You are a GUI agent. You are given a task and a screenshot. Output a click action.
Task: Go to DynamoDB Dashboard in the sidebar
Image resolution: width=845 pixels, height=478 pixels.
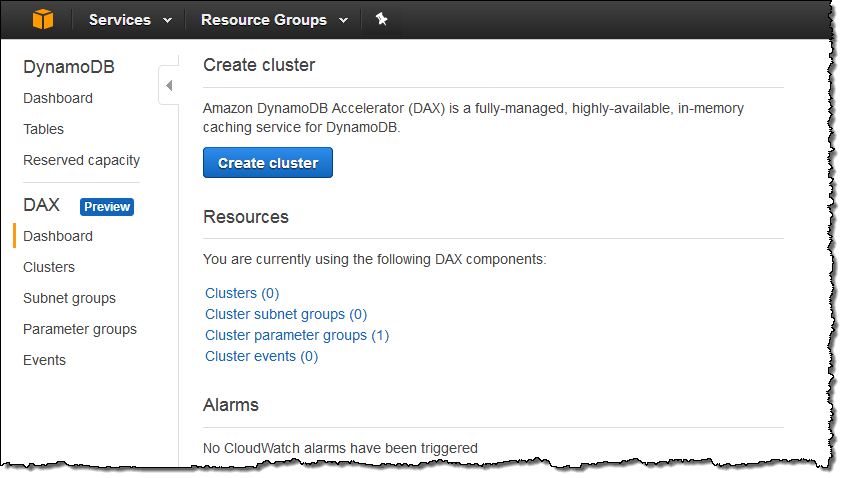pos(58,98)
